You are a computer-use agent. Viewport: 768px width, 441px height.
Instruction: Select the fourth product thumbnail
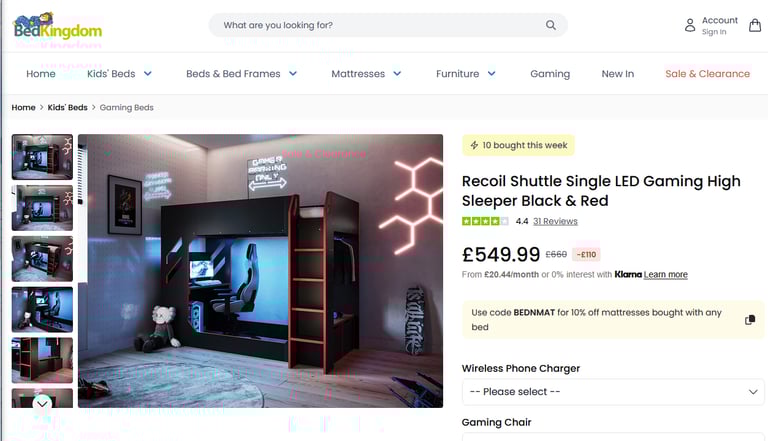click(x=42, y=310)
